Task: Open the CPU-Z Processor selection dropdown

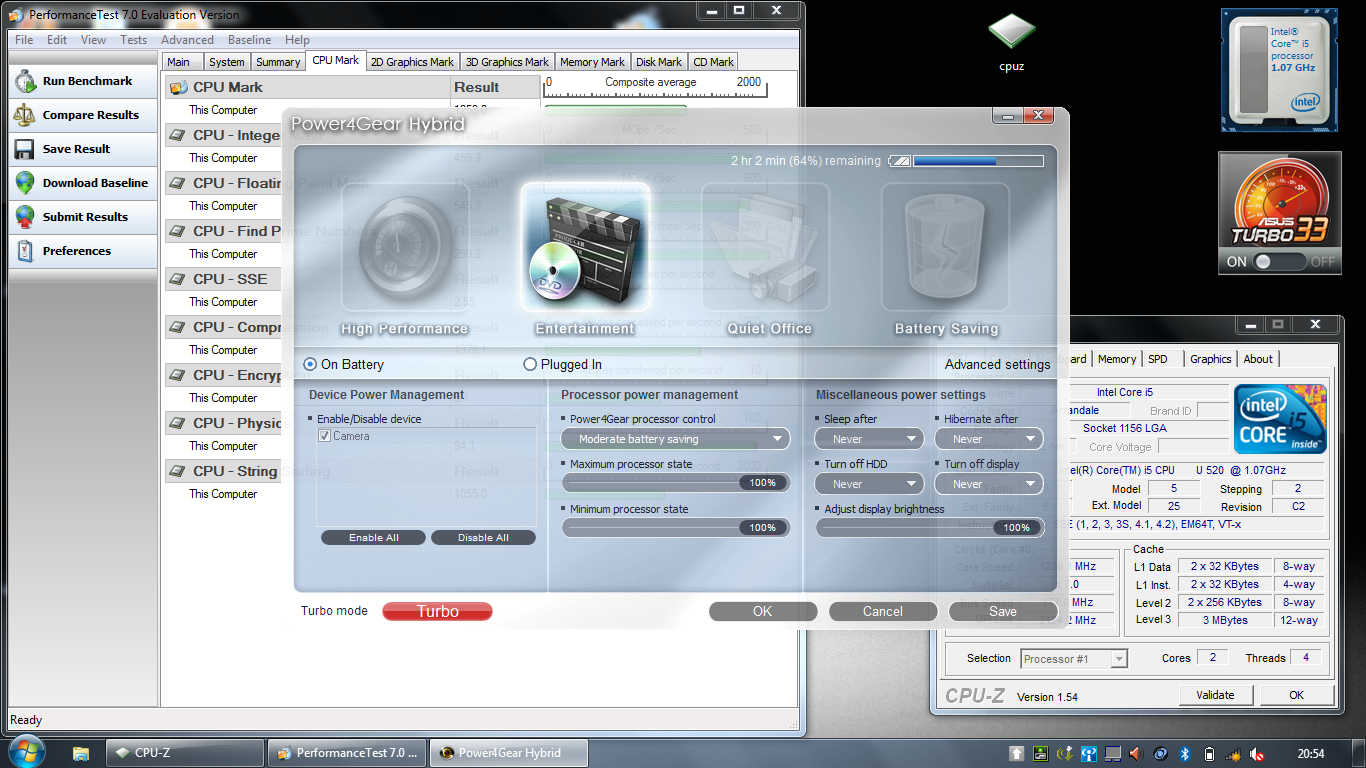Action: [x=1074, y=659]
